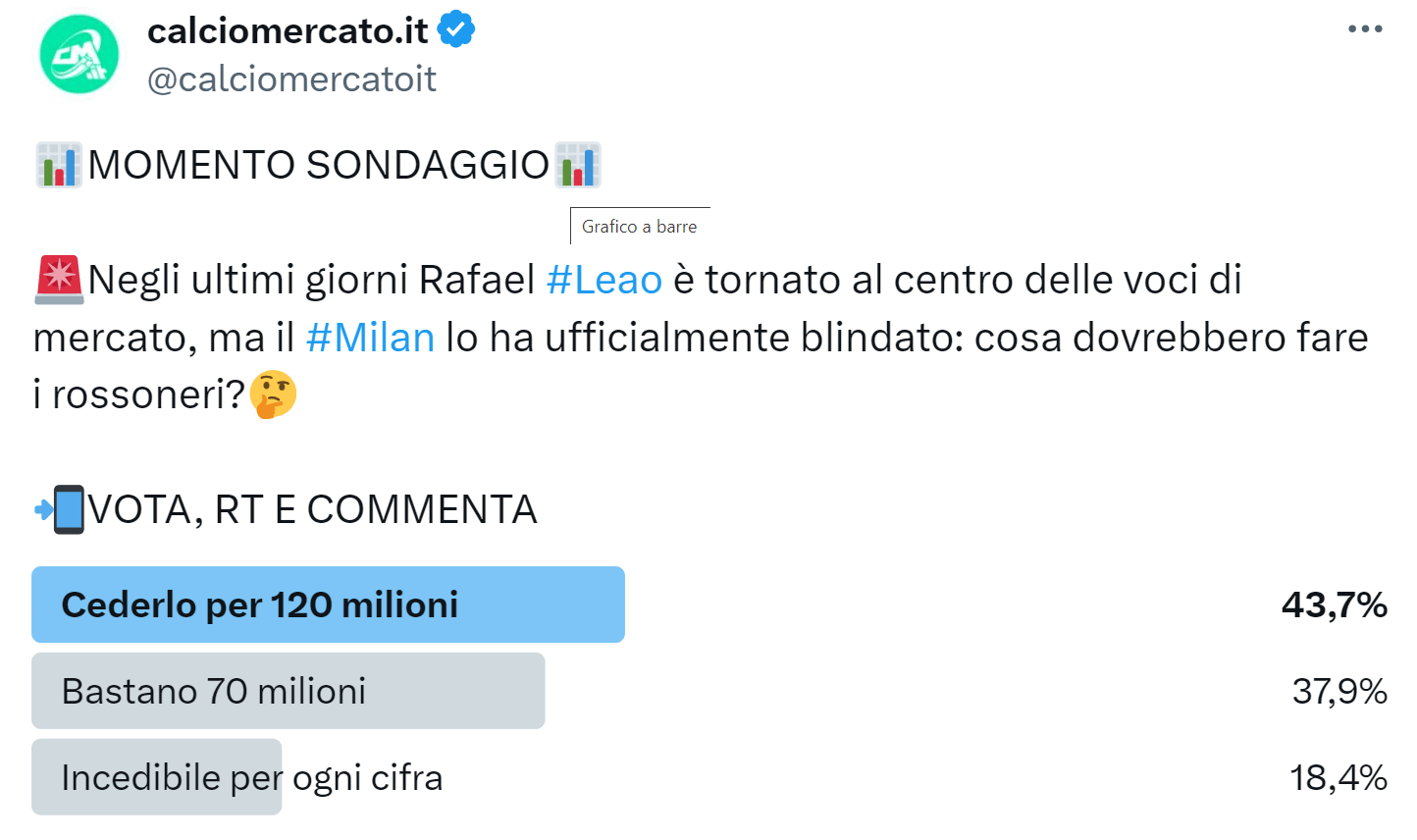
Task: Select the Bastano 70 milioni poll option
Action: pyautogui.click(x=289, y=691)
